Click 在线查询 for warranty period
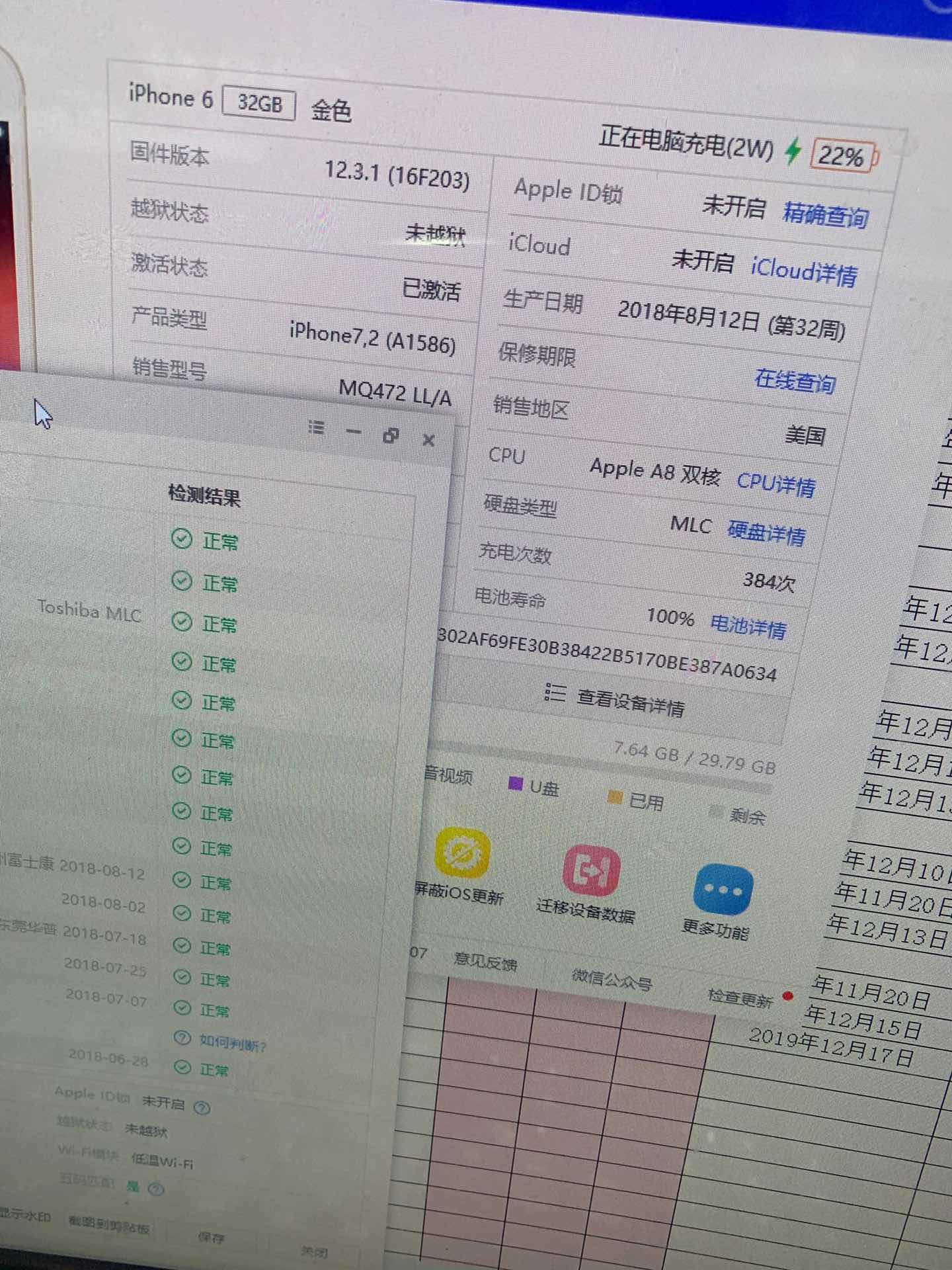Image resolution: width=952 pixels, height=1270 pixels. tap(795, 381)
